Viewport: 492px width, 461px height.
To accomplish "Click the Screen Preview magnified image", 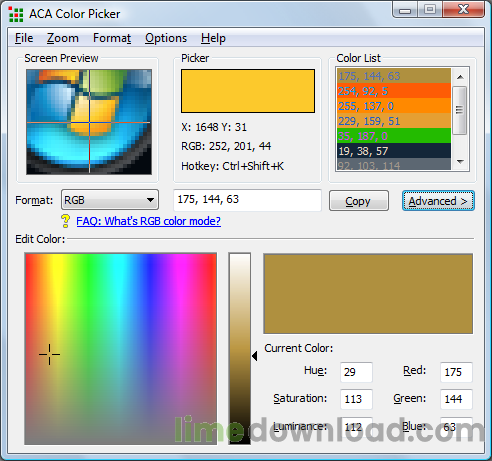I will click(89, 122).
